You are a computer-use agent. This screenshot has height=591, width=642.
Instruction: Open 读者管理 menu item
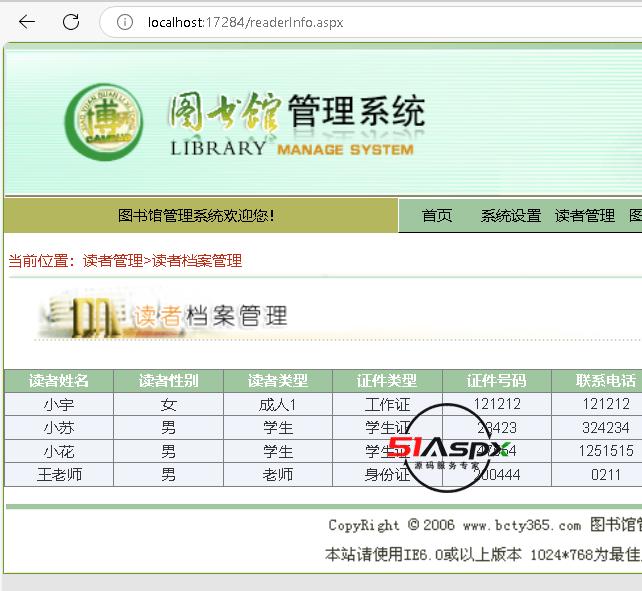[585, 215]
